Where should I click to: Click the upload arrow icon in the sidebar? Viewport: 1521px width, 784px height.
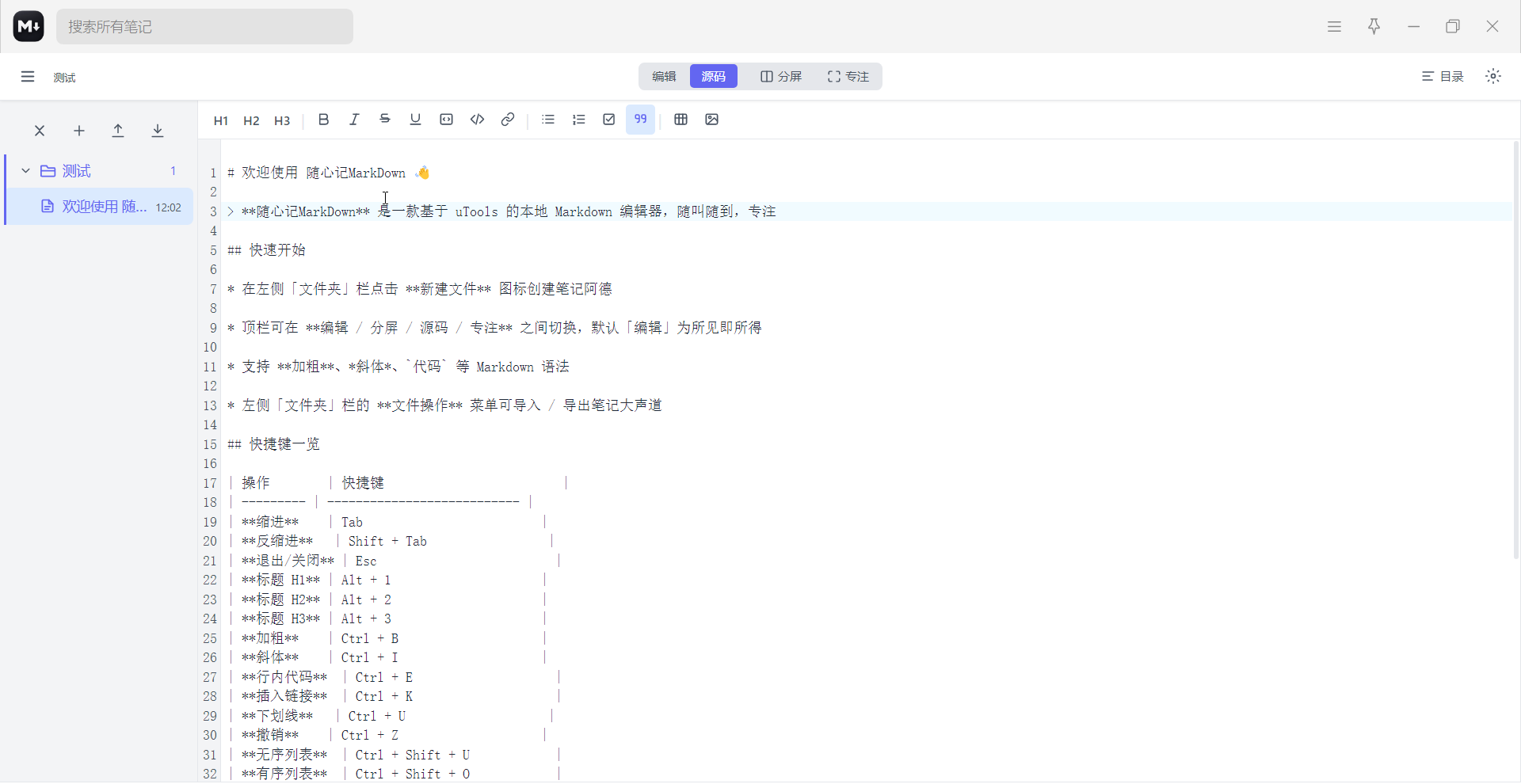click(118, 131)
